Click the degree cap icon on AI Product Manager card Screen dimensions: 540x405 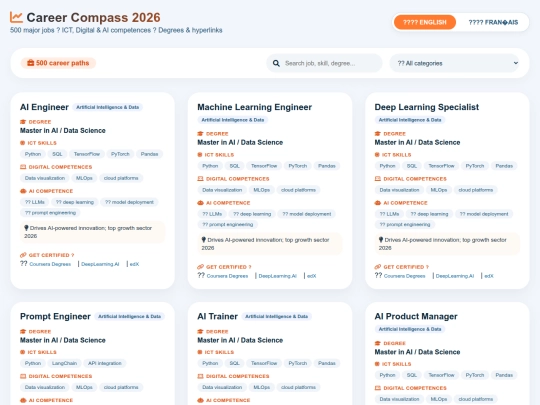[378, 343]
